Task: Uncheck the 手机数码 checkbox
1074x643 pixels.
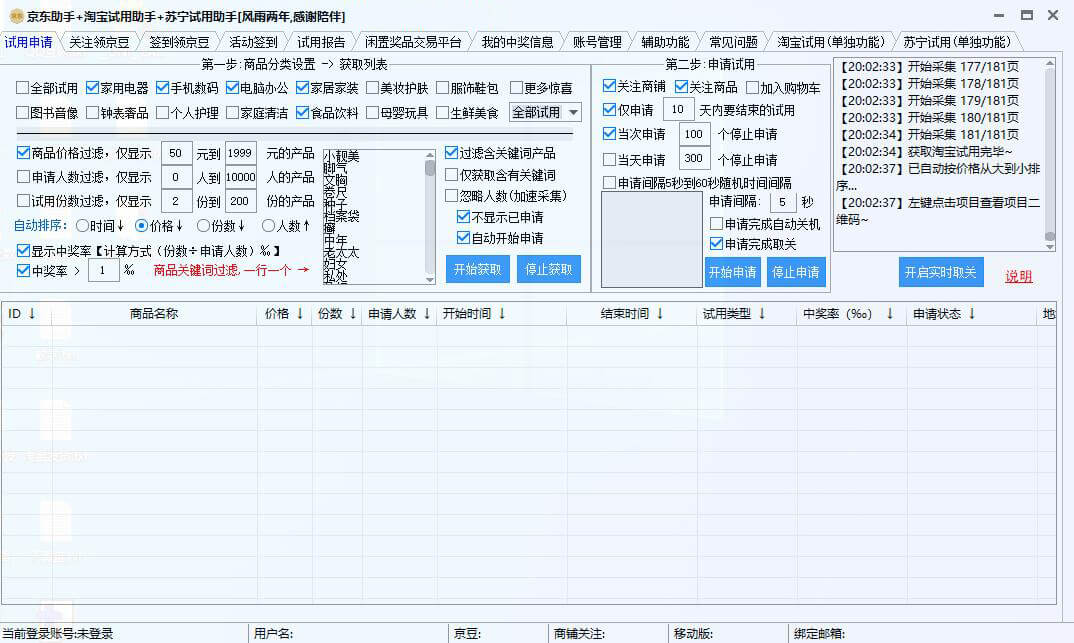Action: tap(162, 88)
